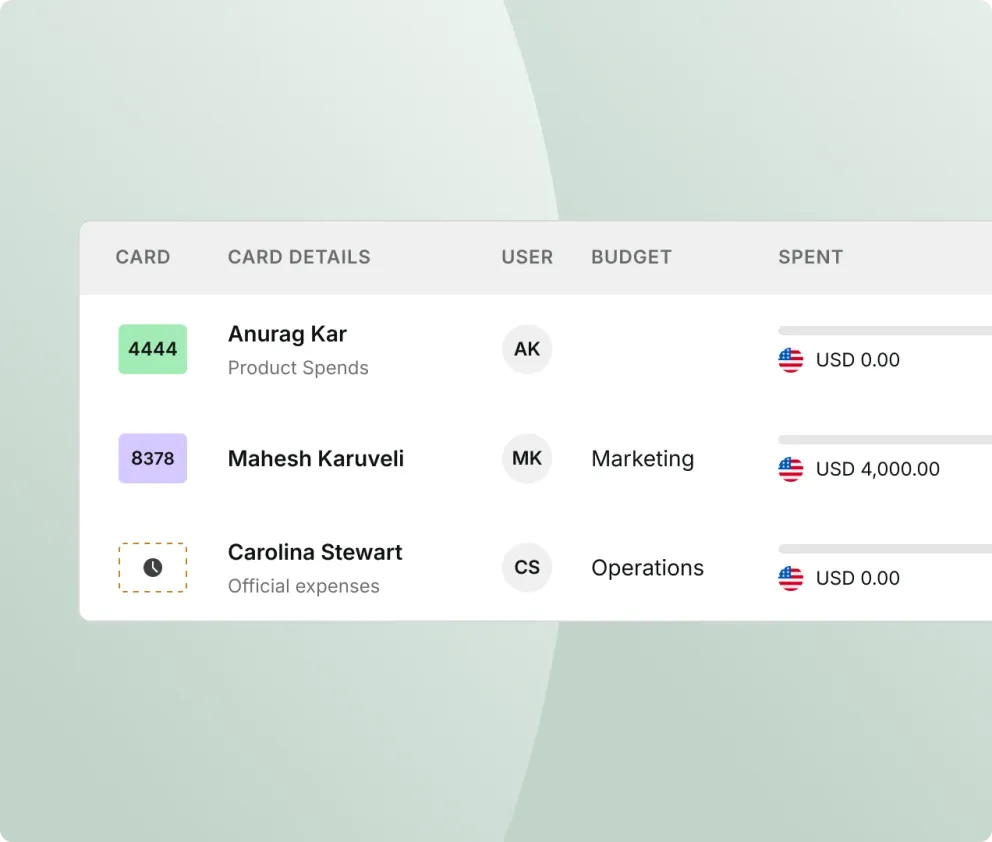
Task: Click the spend progress bar for Carolina Stewart
Action: coord(885,548)
